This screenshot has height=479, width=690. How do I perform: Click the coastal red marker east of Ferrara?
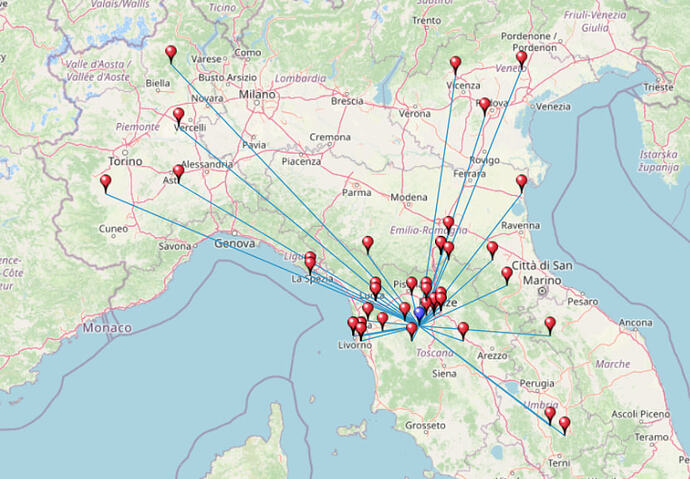pos(521,182)
